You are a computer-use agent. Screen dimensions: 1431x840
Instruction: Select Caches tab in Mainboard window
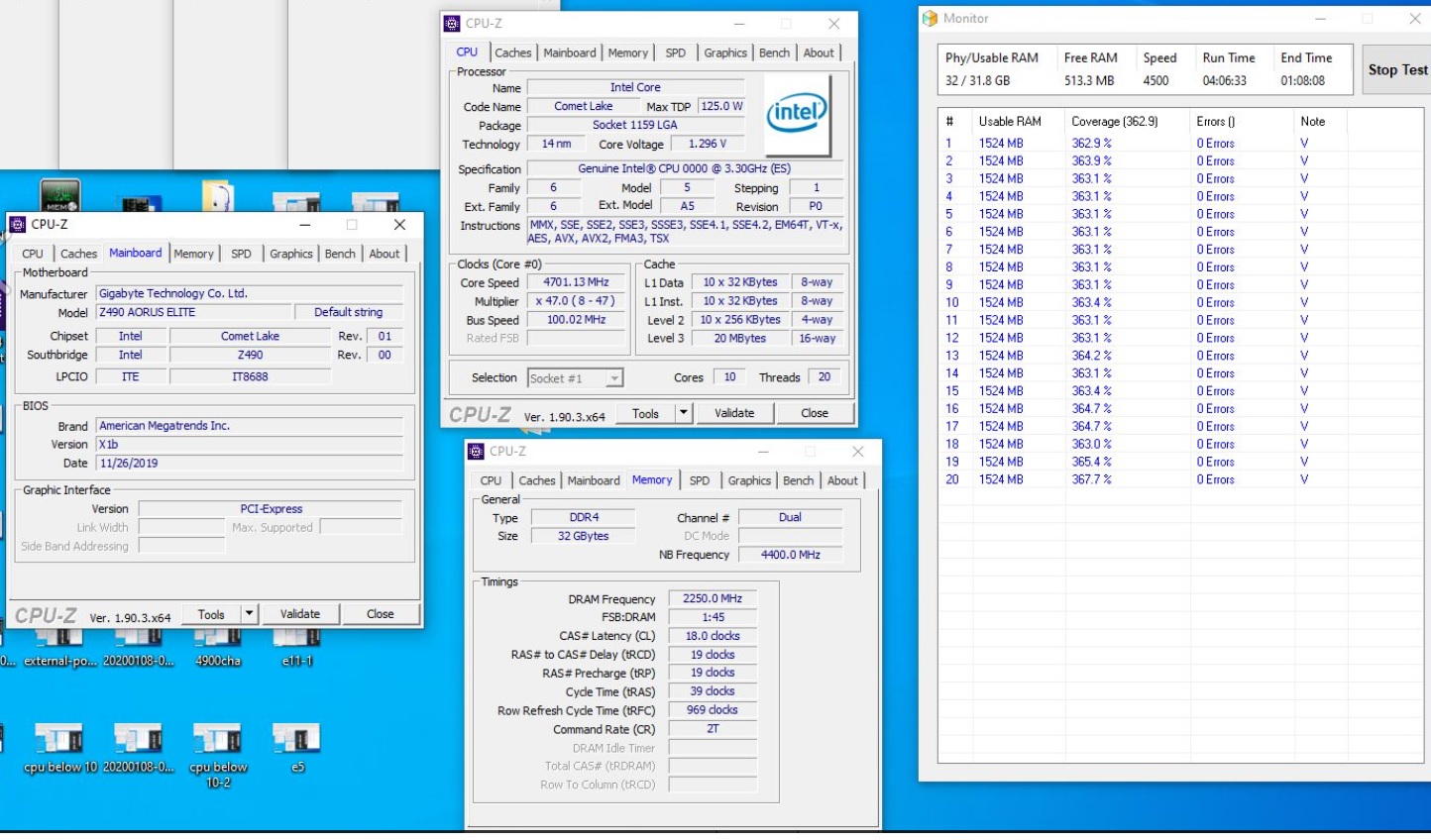tap(78, 255)
